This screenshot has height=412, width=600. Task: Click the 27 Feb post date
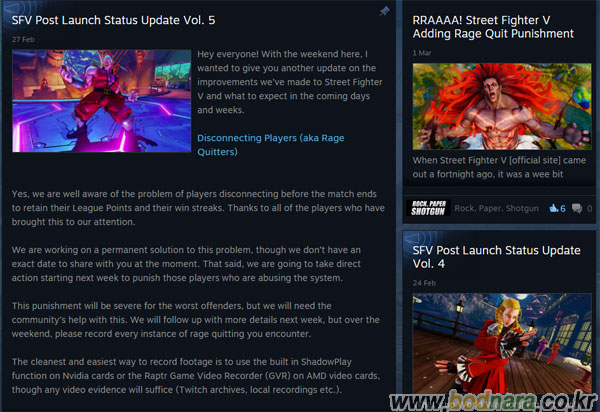[23, 39]
